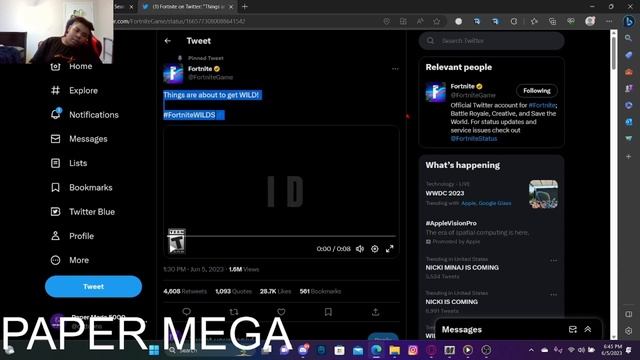640x360 pixels.
Task: Open Edge sidebar settings gear
Action: 629,331
